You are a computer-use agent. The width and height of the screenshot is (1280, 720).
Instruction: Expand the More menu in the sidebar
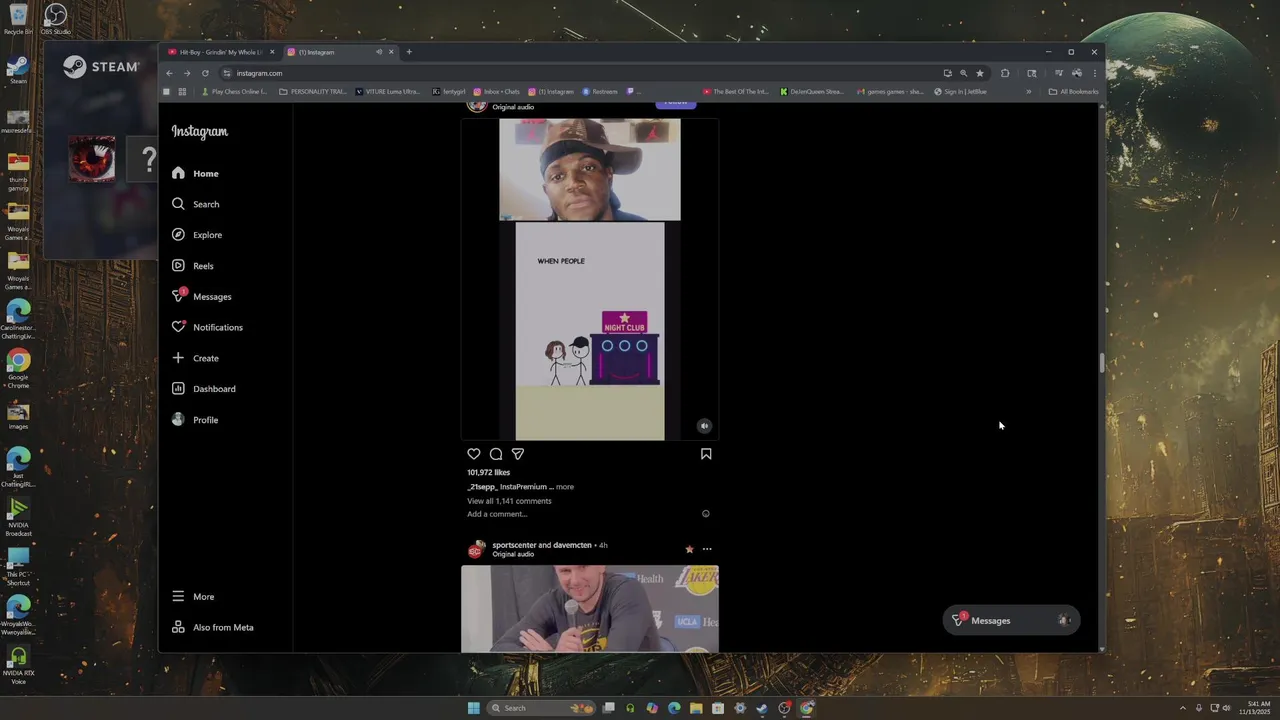(x=193, y=596)
